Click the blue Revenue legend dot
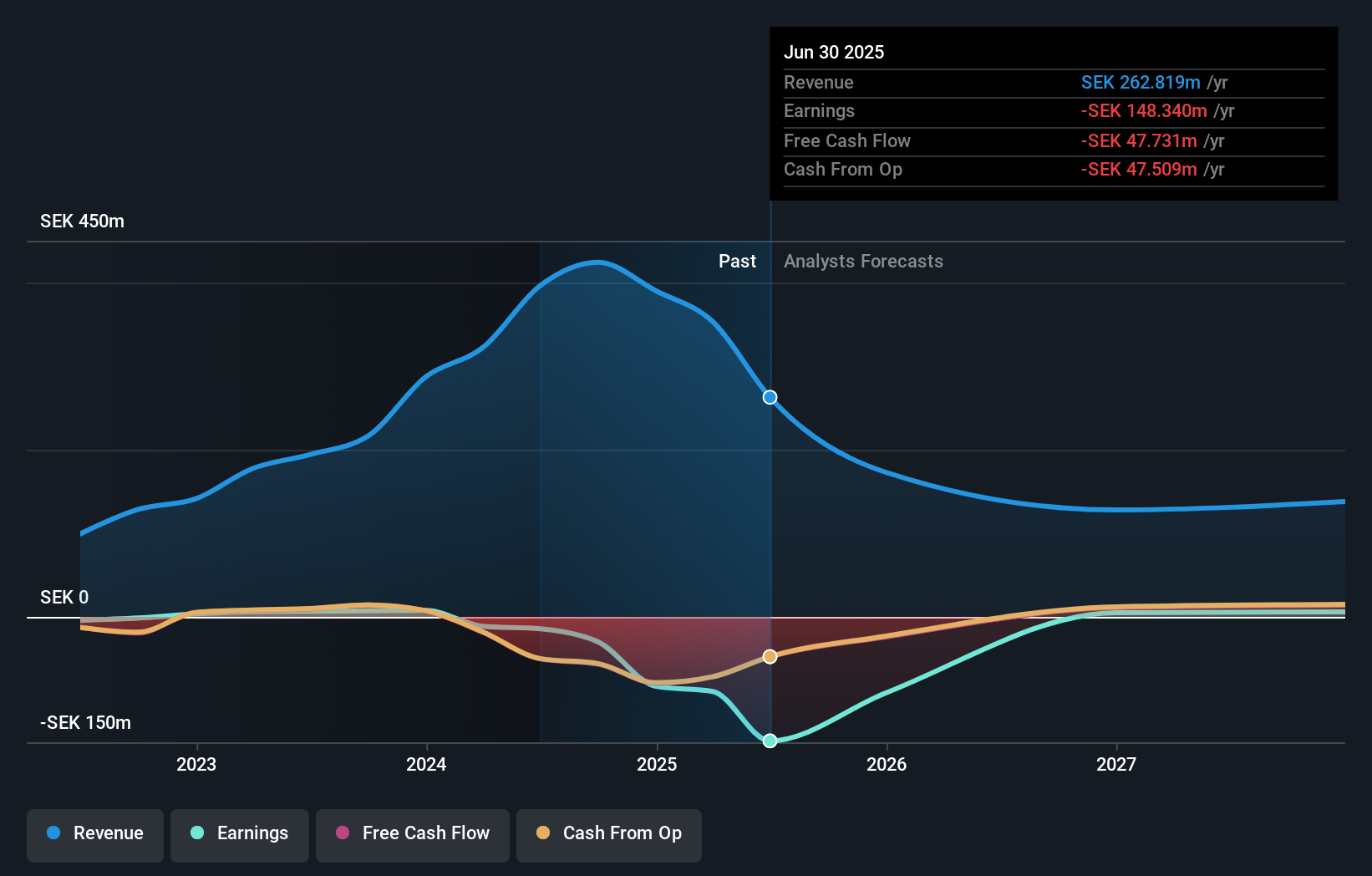This screenshot has width=1372, height=876. click(54, 833)
